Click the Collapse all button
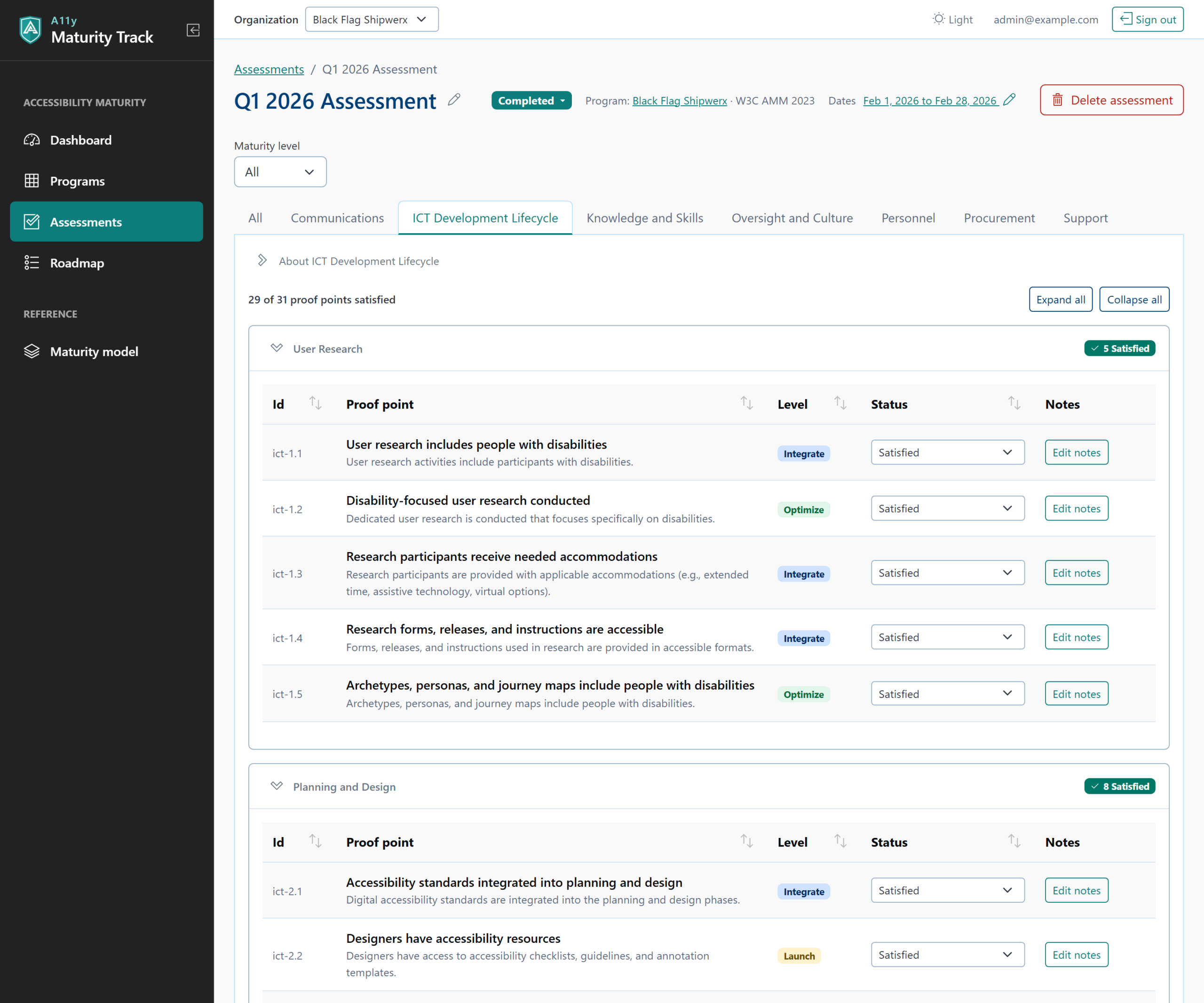 point(1134,300)
